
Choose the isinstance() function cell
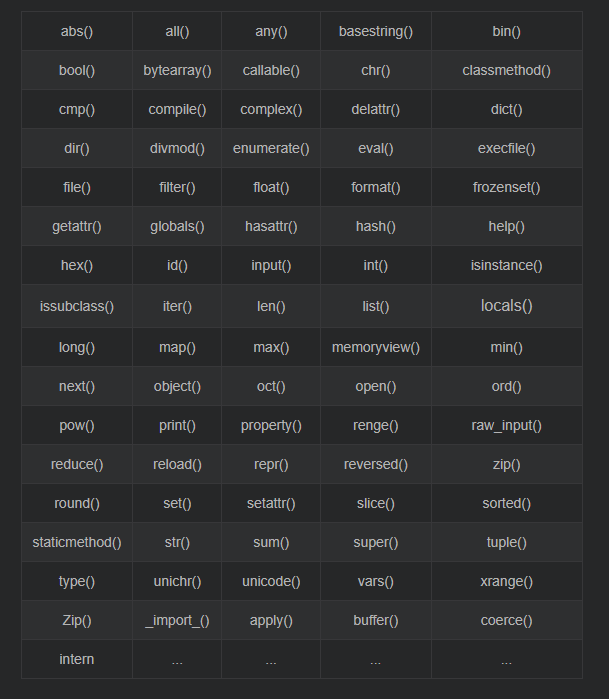coord(506,265)
